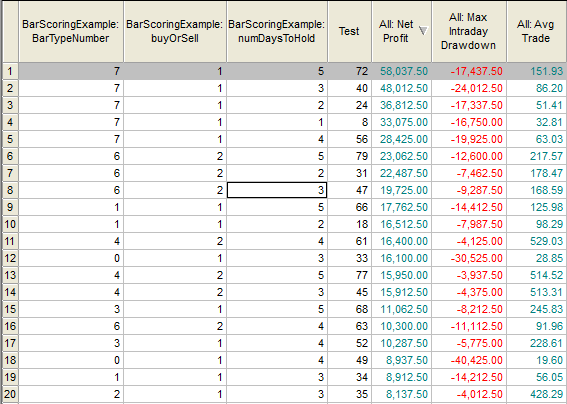Viewport: 567px width, 404px height.
Task: Select row number 12 header
Action: pyautogui.click(x=10, y=258)
